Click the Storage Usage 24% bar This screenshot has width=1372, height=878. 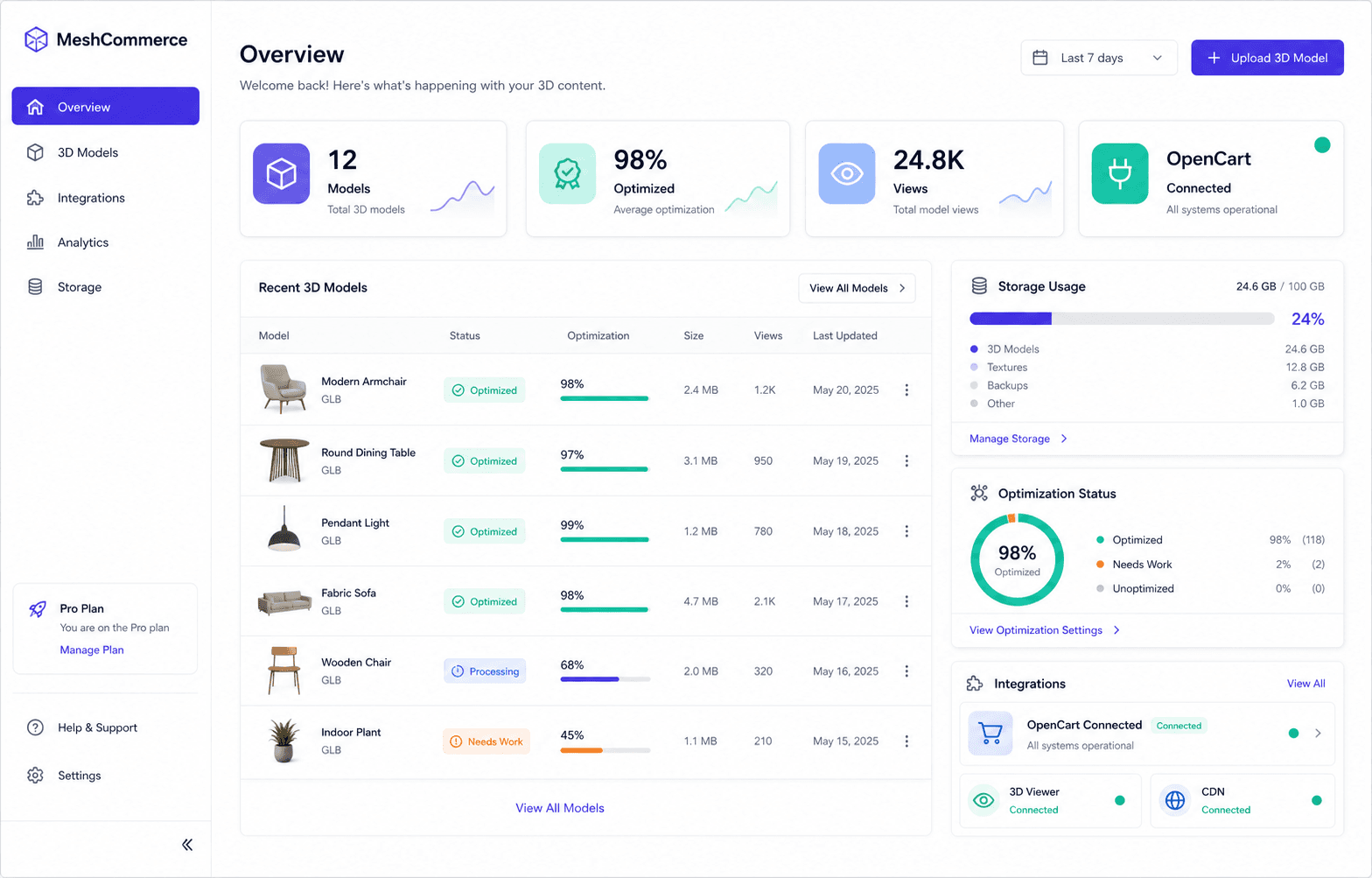click(1122, 319)
